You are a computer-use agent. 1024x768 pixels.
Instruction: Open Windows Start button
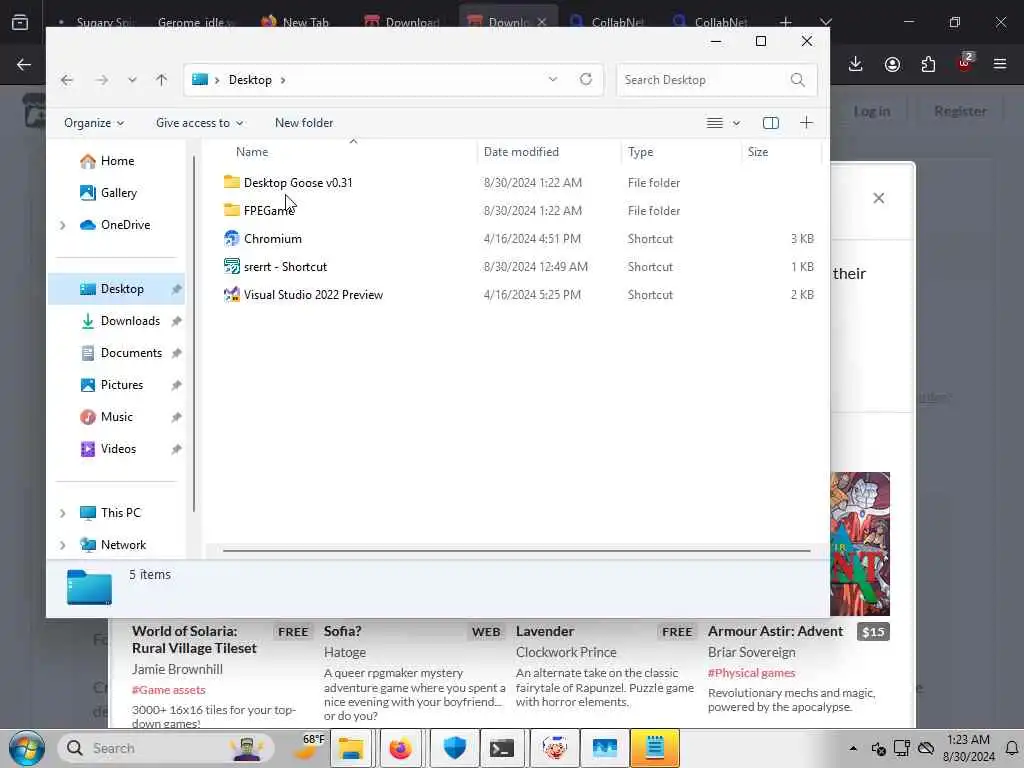(x=27, y=748)
